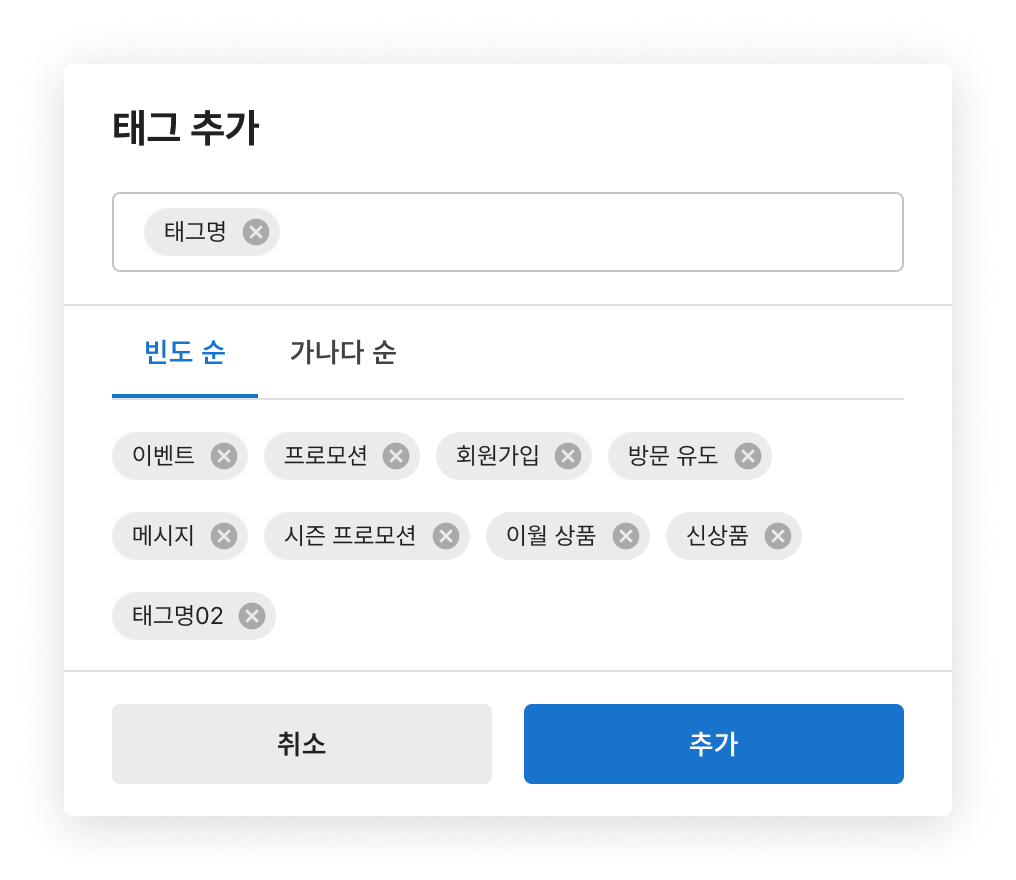Remove the 태그명 tag from input

pos(256,232)
